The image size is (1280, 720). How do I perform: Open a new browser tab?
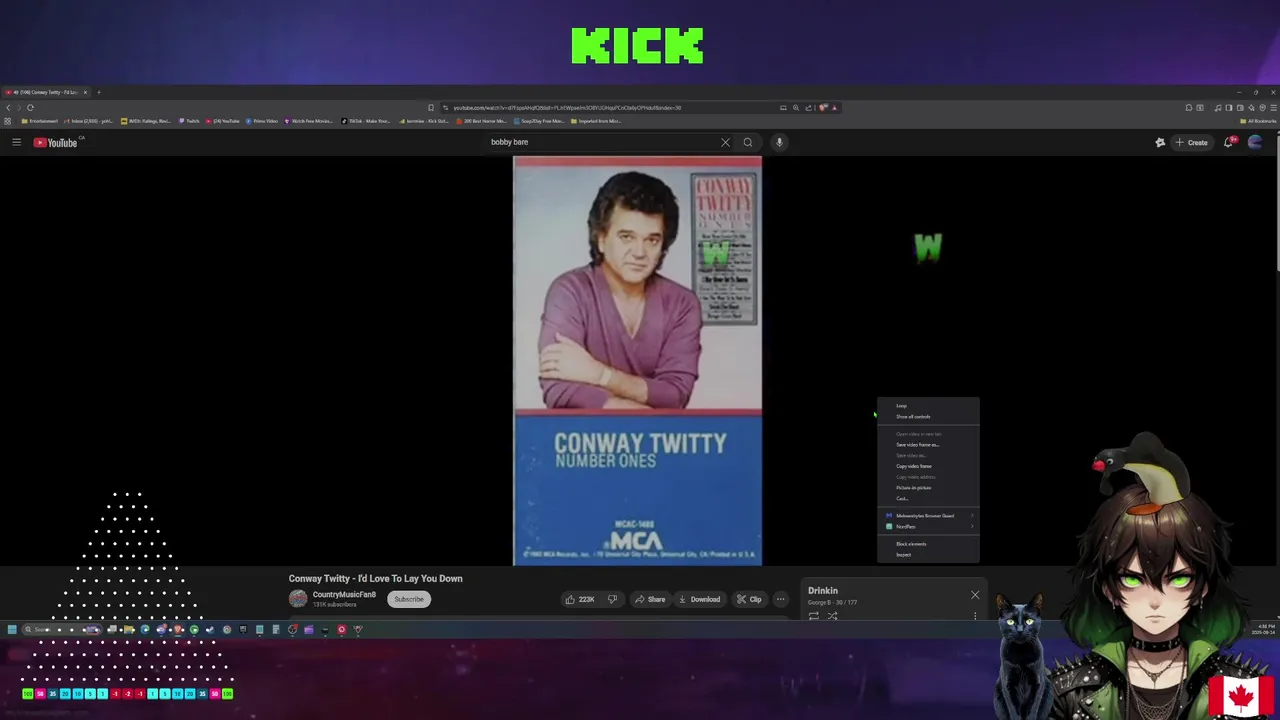point(99,92)
